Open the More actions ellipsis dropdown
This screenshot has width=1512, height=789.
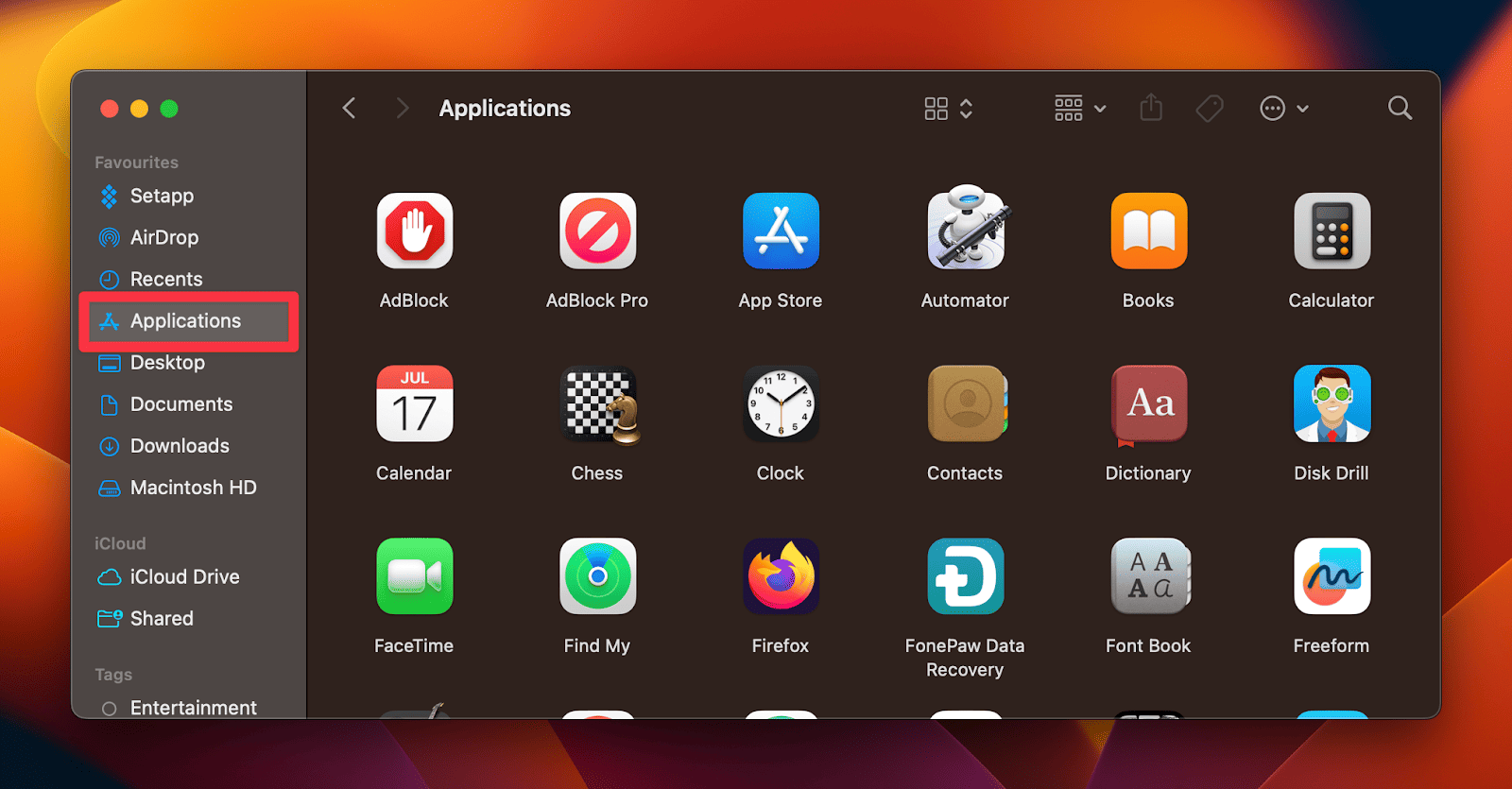(x=1283, y=109)
